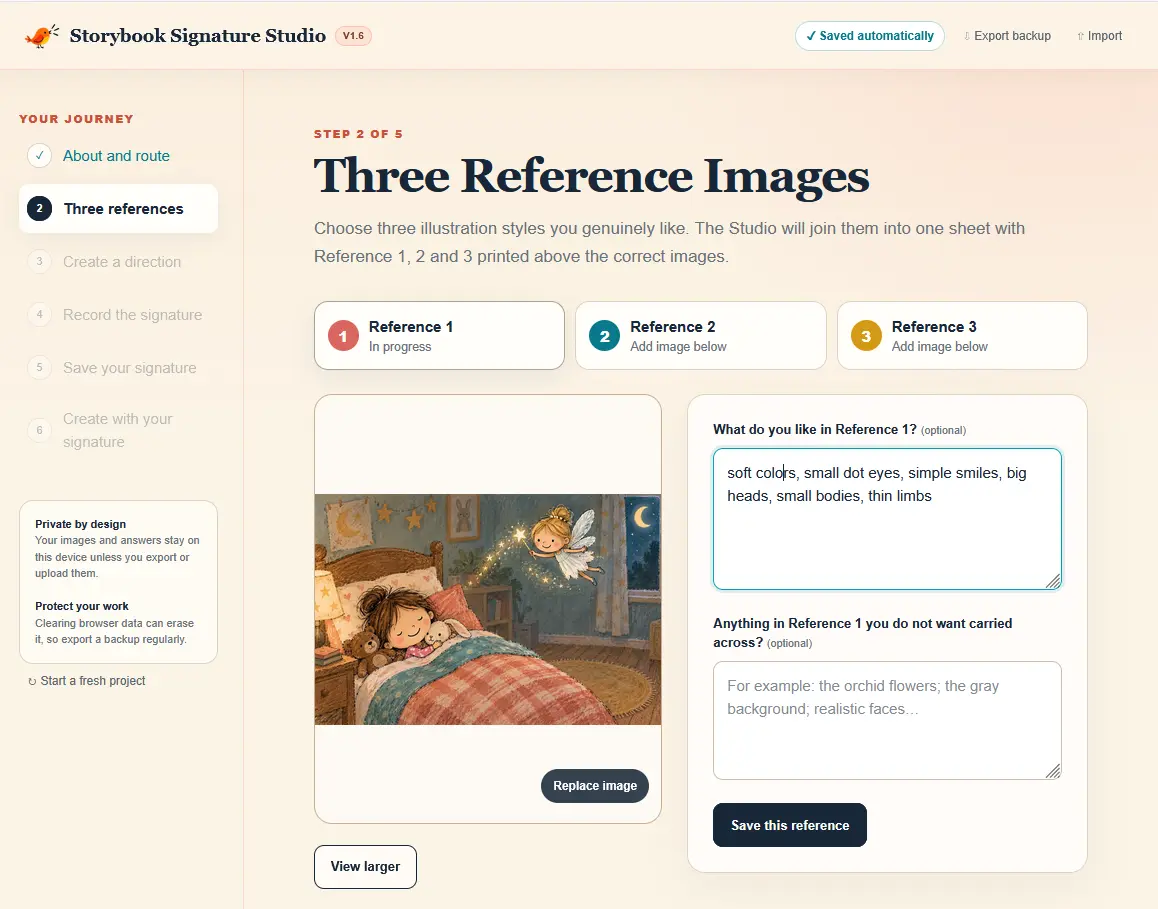Screen dimensions: 1158x909
Task: Click the 'YOUR JOURNEY' sidebar heading
Action: point(76,119)
